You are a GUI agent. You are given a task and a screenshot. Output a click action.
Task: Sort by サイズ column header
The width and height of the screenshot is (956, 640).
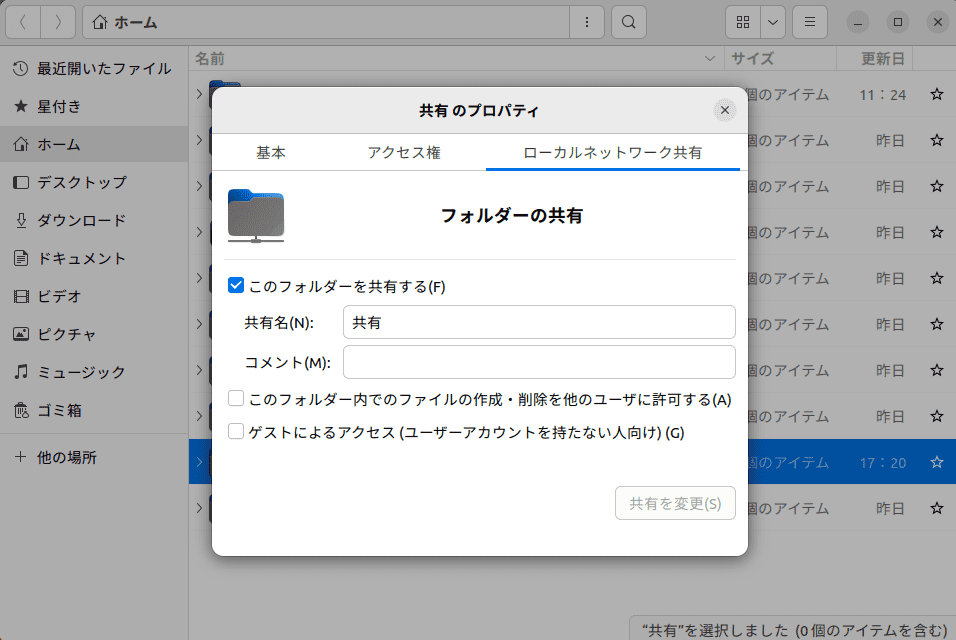[x=780, y=59]
